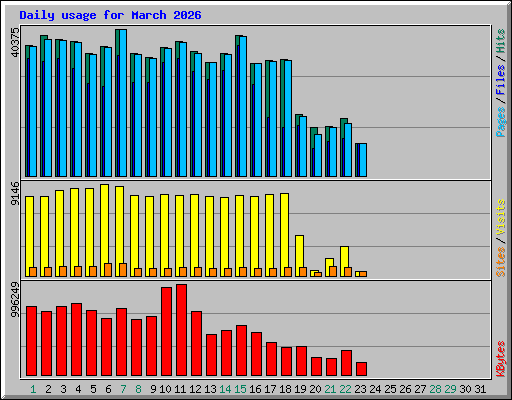
Task: Click the yellow visits bar for day 1
Action: click(x=29, y=236)
